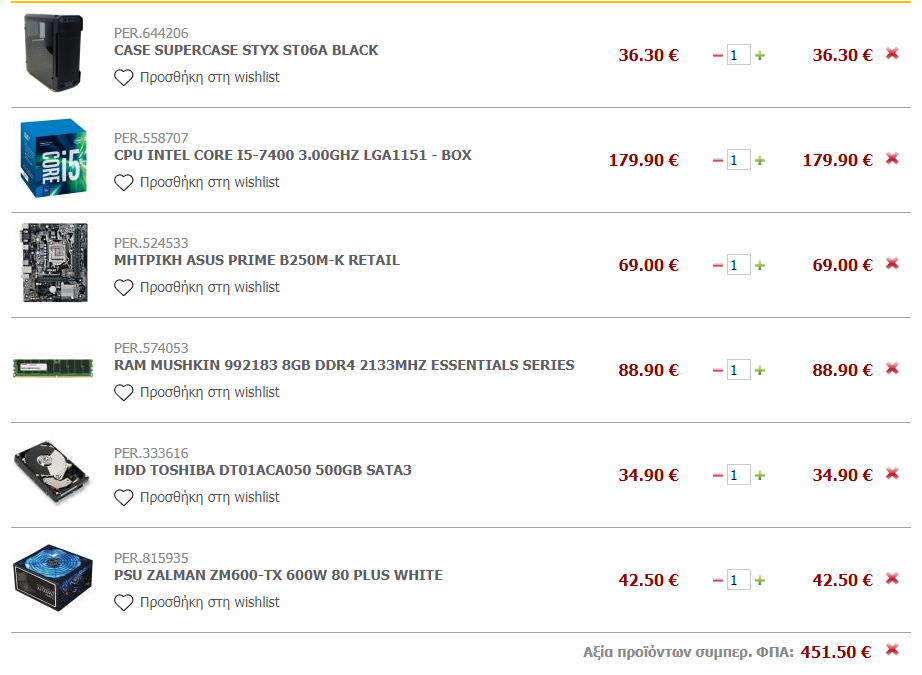Open the Intel Core i5 box thumbnail
This screenshot has height=675, width=922.
coord(54,158)
